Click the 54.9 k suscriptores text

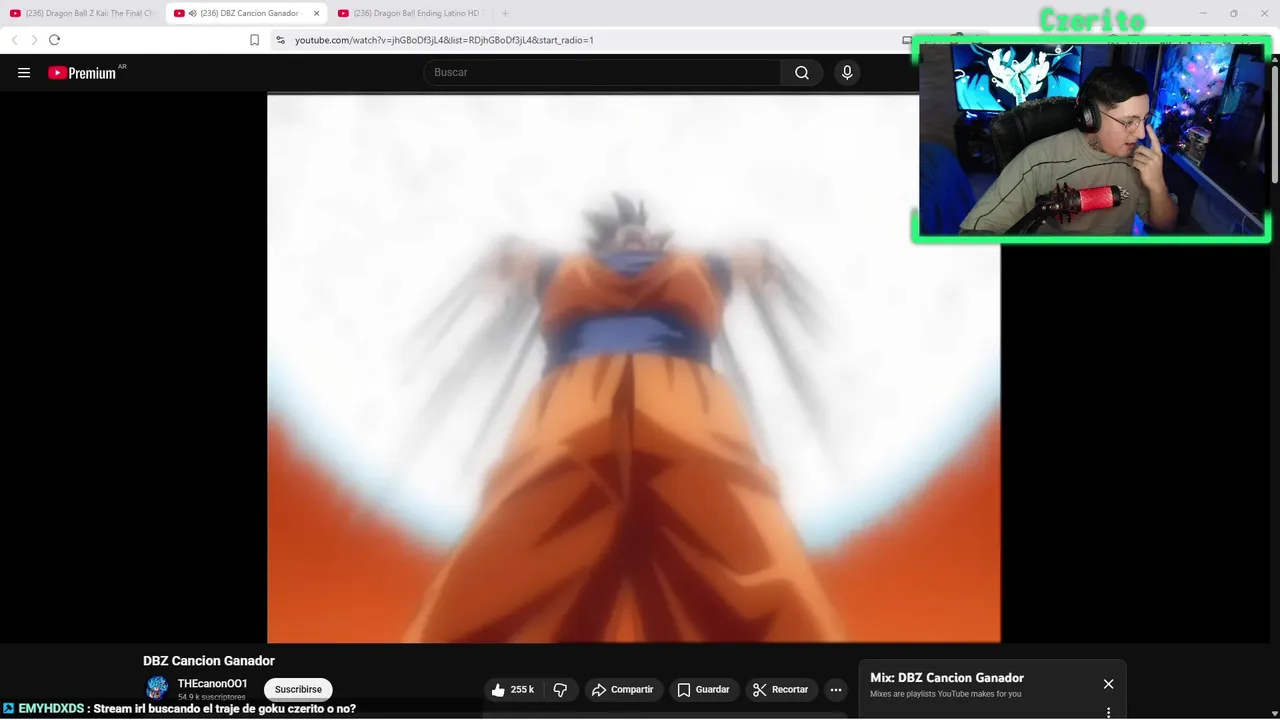tap(212, 697)
